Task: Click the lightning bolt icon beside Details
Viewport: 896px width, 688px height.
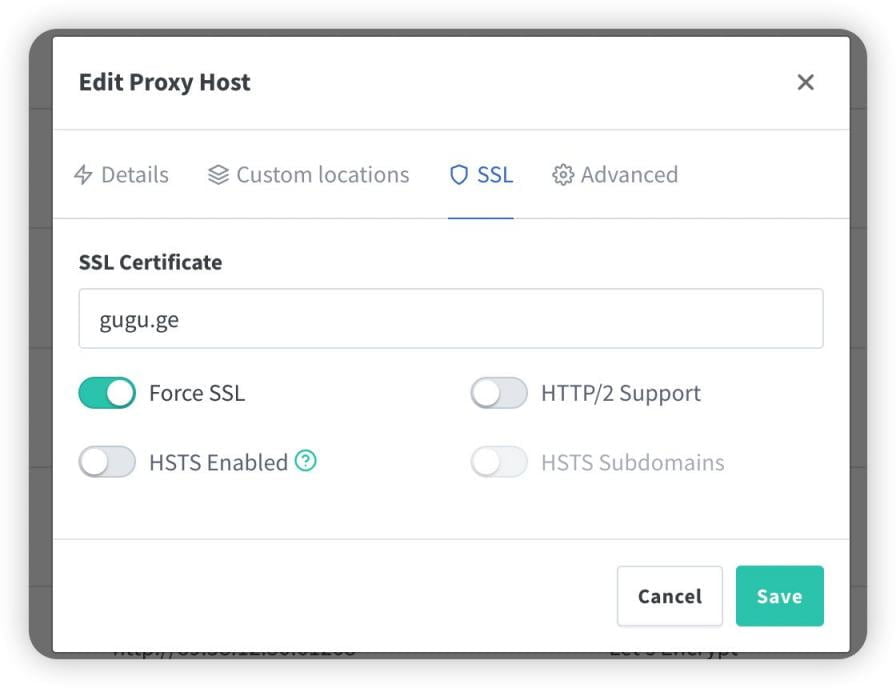Action: click(x=84, y=175)
